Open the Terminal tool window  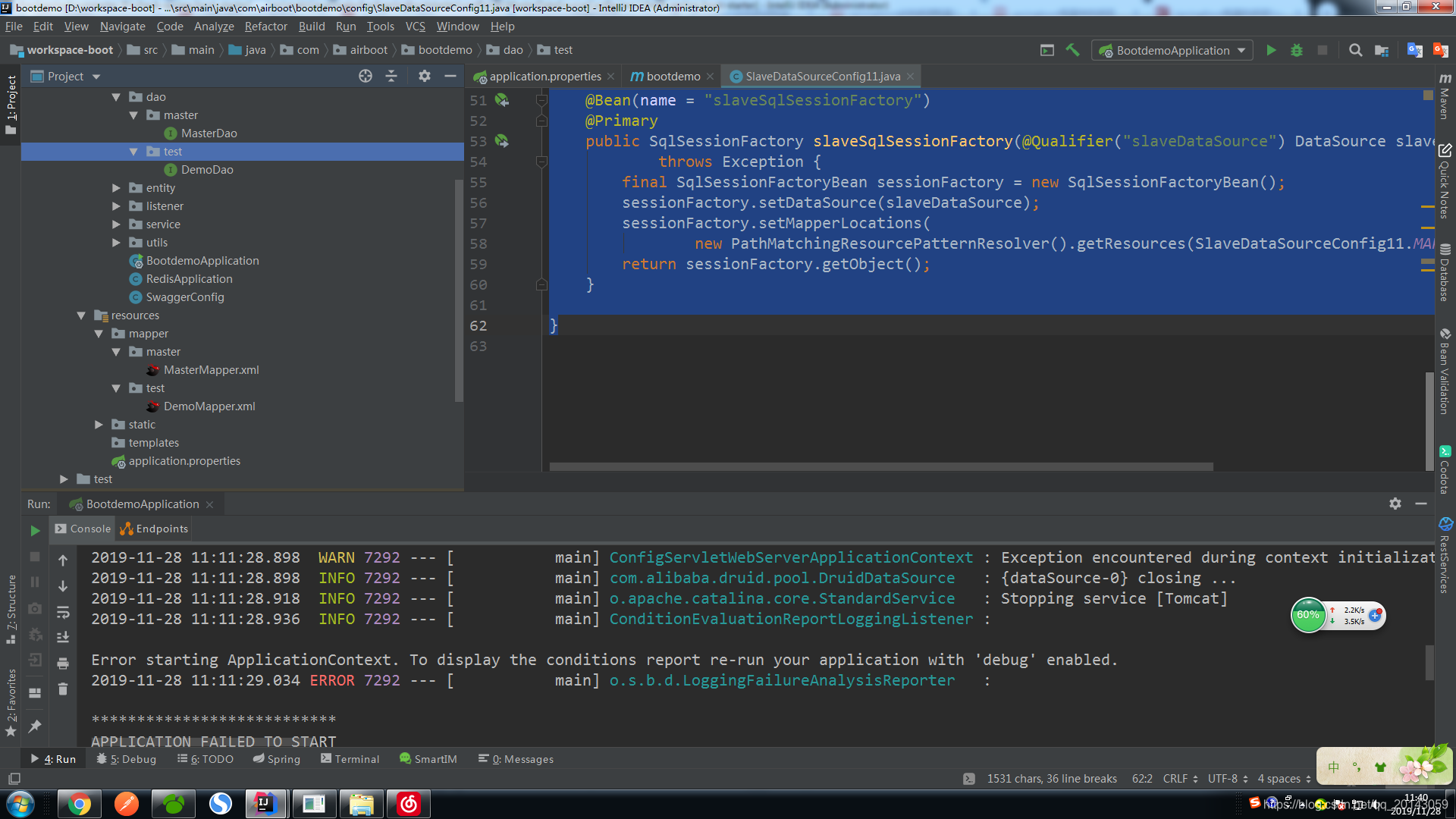350,758
